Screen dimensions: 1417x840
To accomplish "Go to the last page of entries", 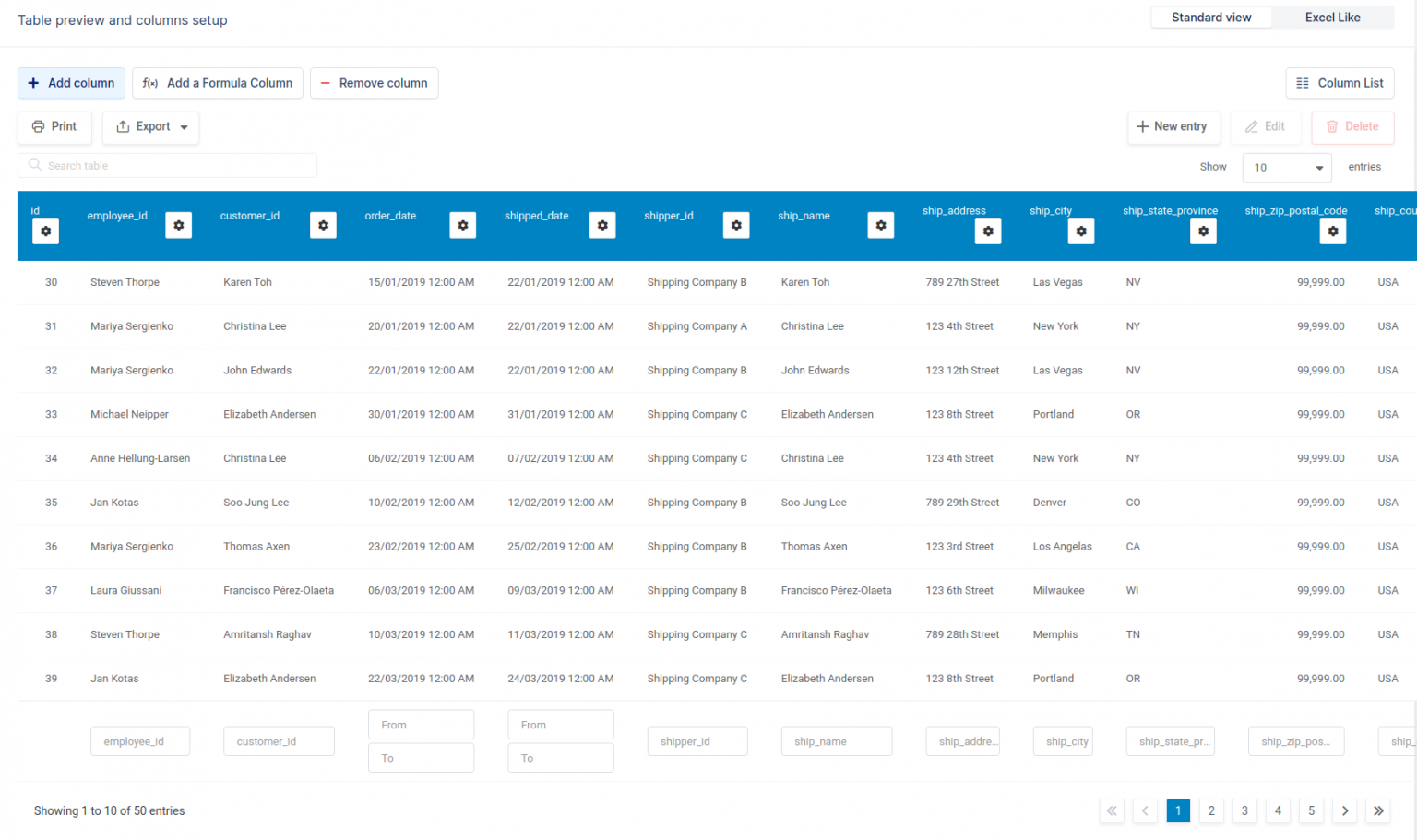I will (x=1378, y=810).
